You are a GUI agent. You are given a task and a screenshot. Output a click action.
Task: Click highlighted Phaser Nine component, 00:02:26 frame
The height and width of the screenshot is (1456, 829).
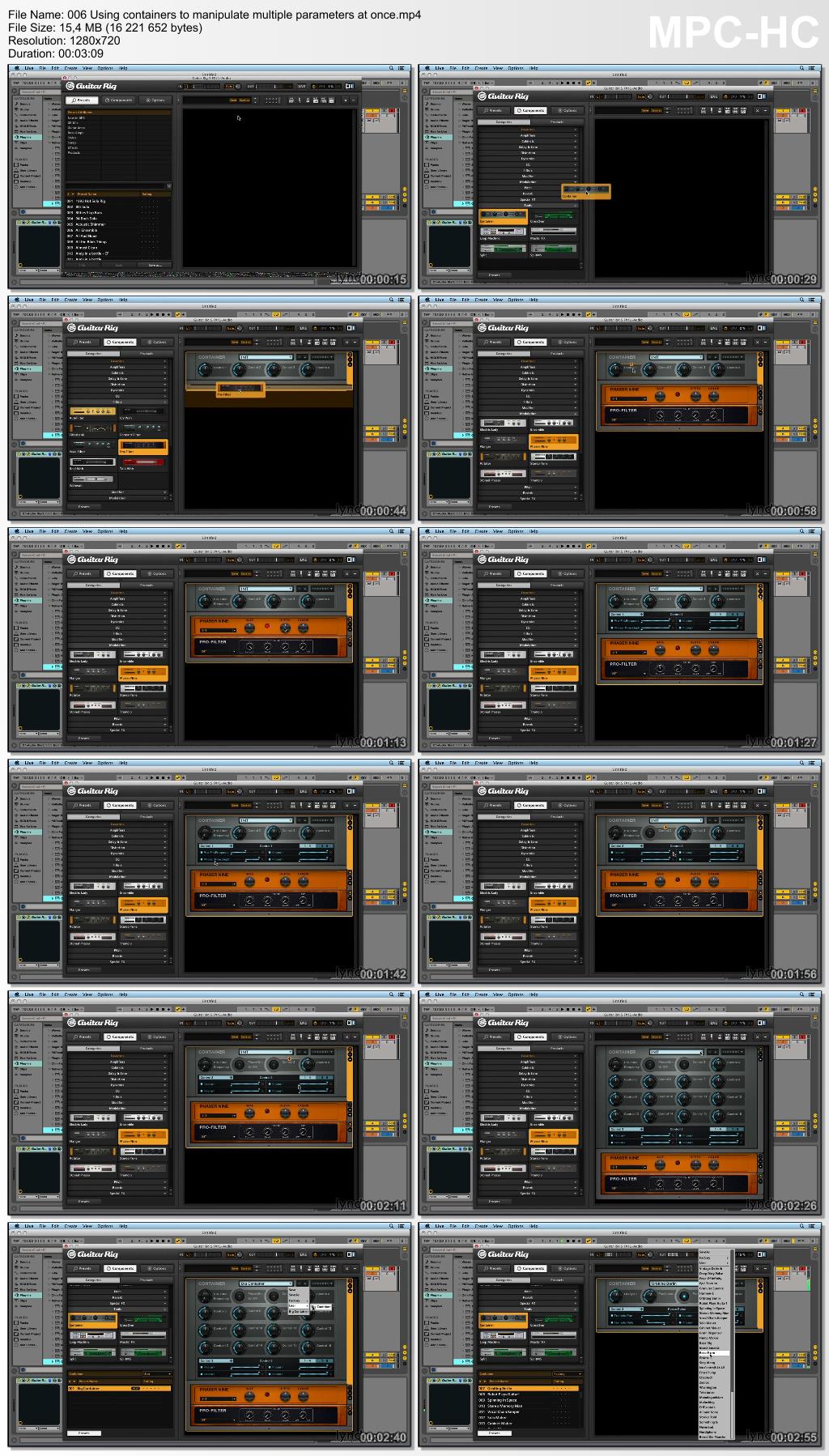[x=554, y=1136]
